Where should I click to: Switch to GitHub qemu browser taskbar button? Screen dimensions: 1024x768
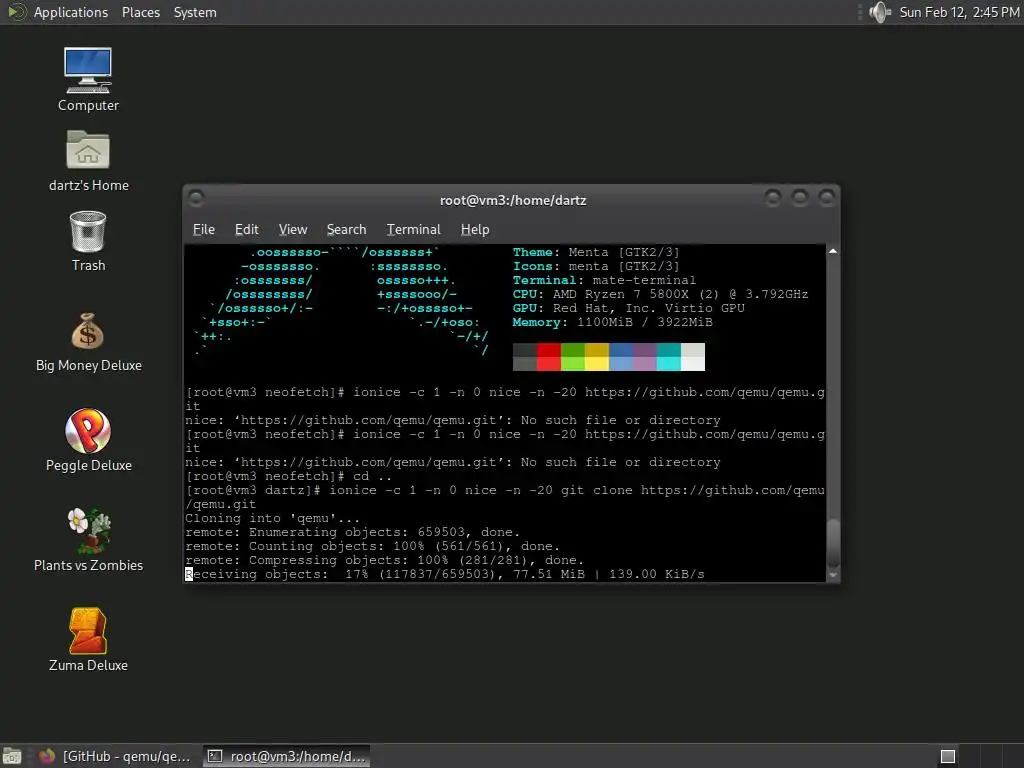point(116,756)
